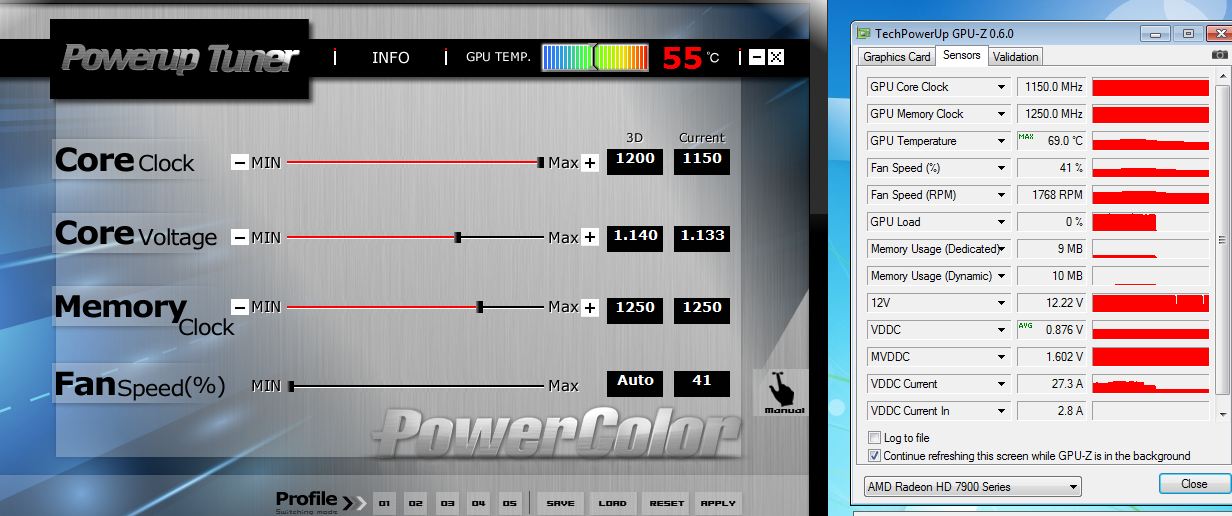Toggle Manual fan control hand icon

coord(779,392)
